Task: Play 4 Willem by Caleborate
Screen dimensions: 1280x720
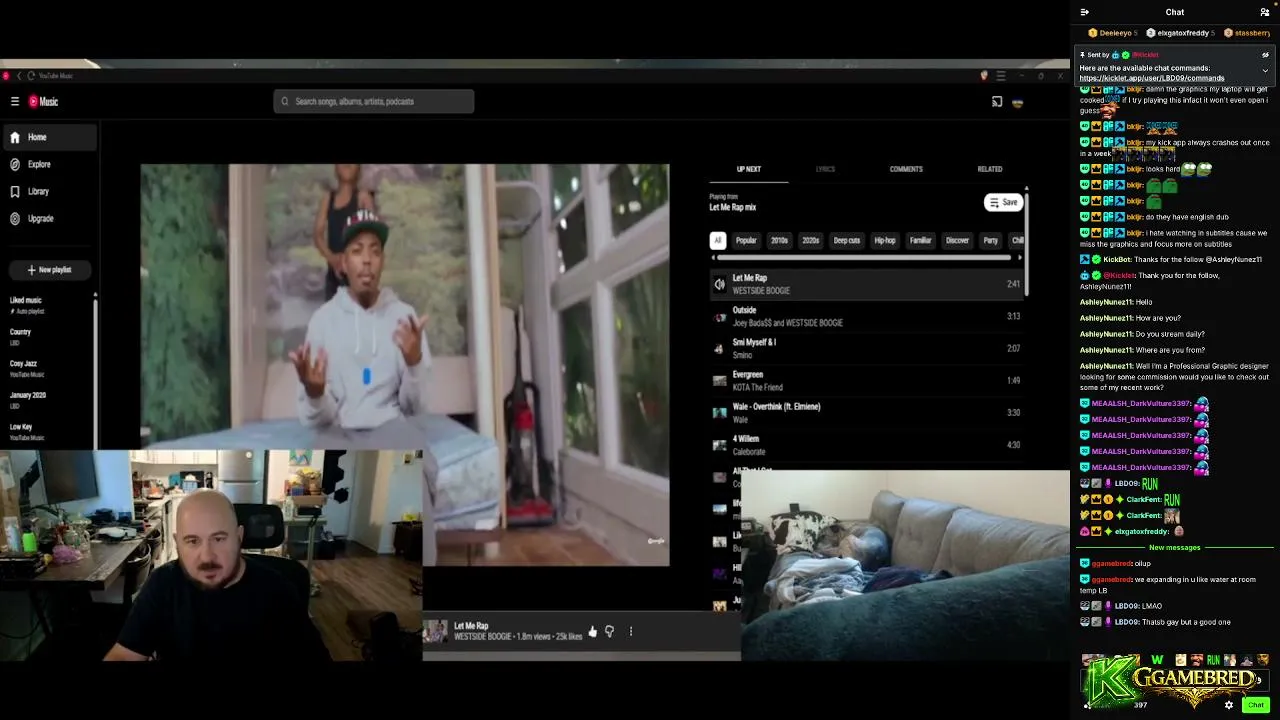Action: [866, 445]
